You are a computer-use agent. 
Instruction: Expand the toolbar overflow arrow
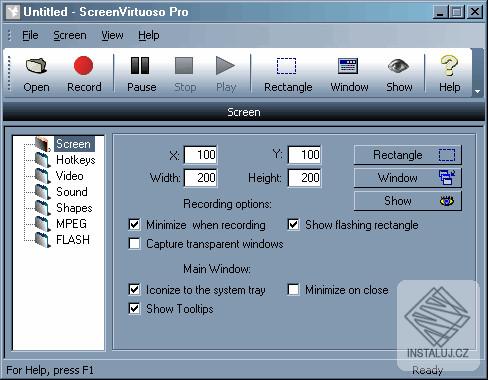point(477,91)
